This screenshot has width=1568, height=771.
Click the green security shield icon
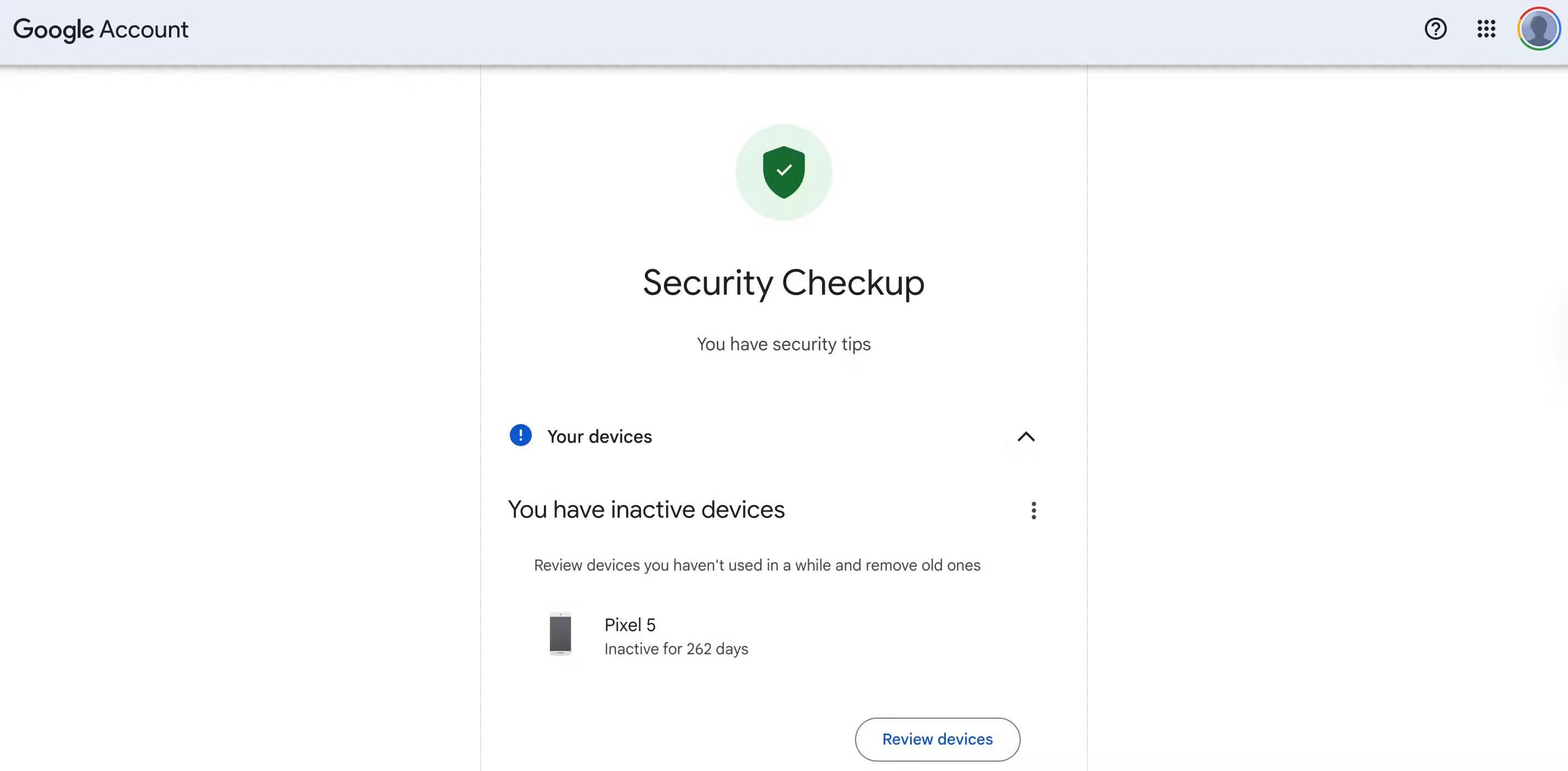click(x=783, y=172)
